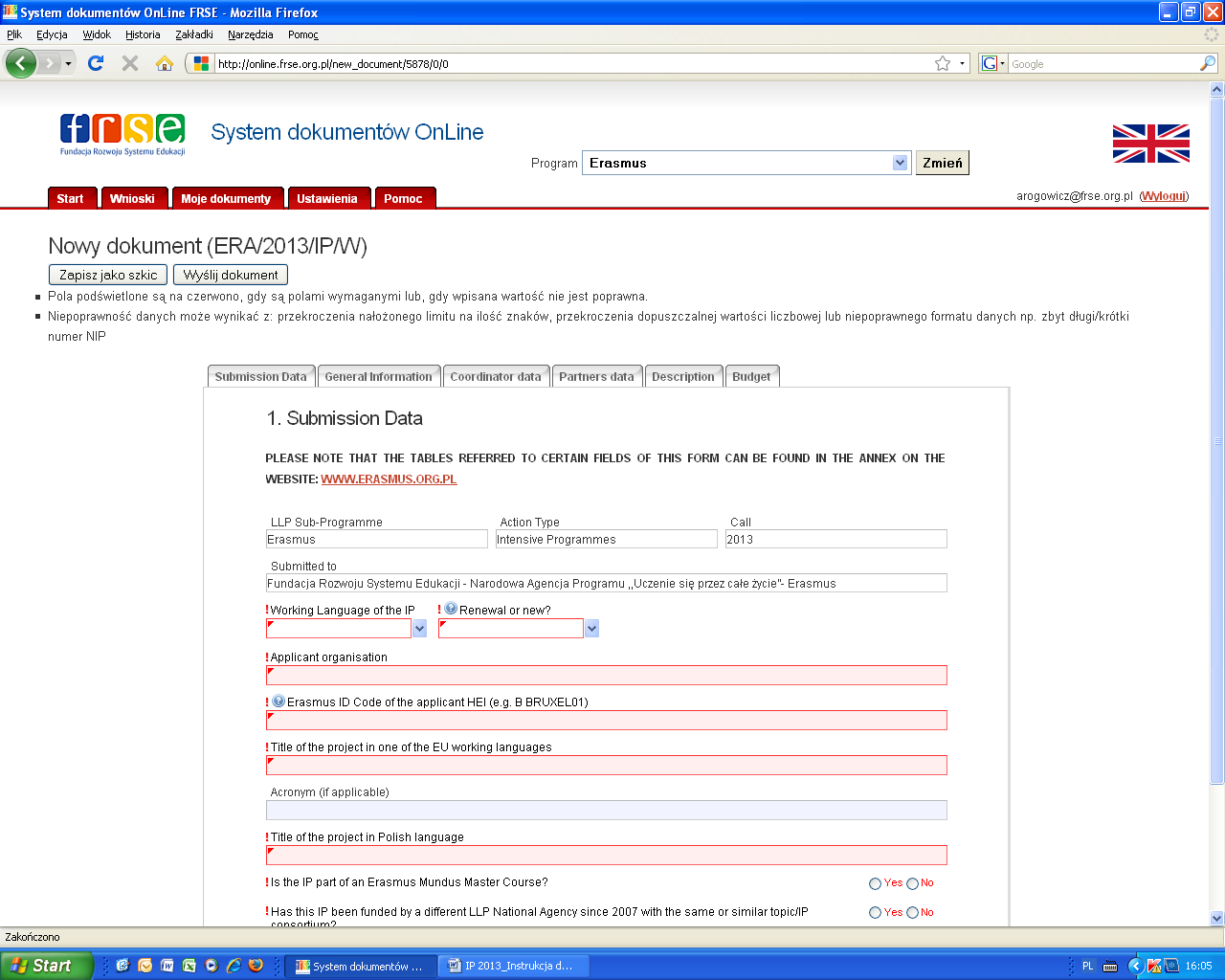The image size is (1225, 980).
Task: Open the Working Language of the IP dropdown
Action: (419, 628)
